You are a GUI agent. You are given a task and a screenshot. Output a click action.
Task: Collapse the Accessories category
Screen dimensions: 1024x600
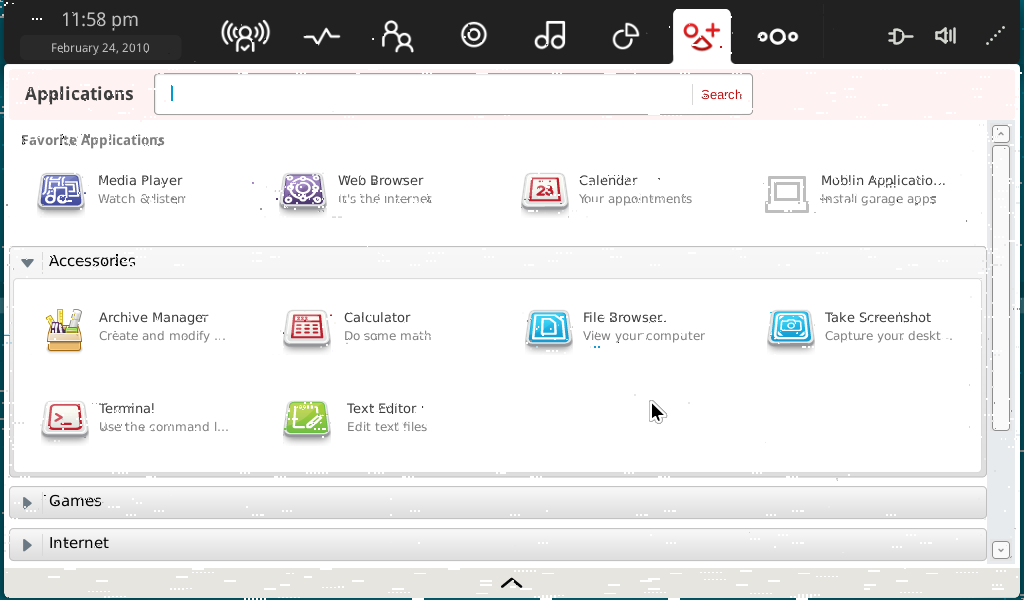28,262
